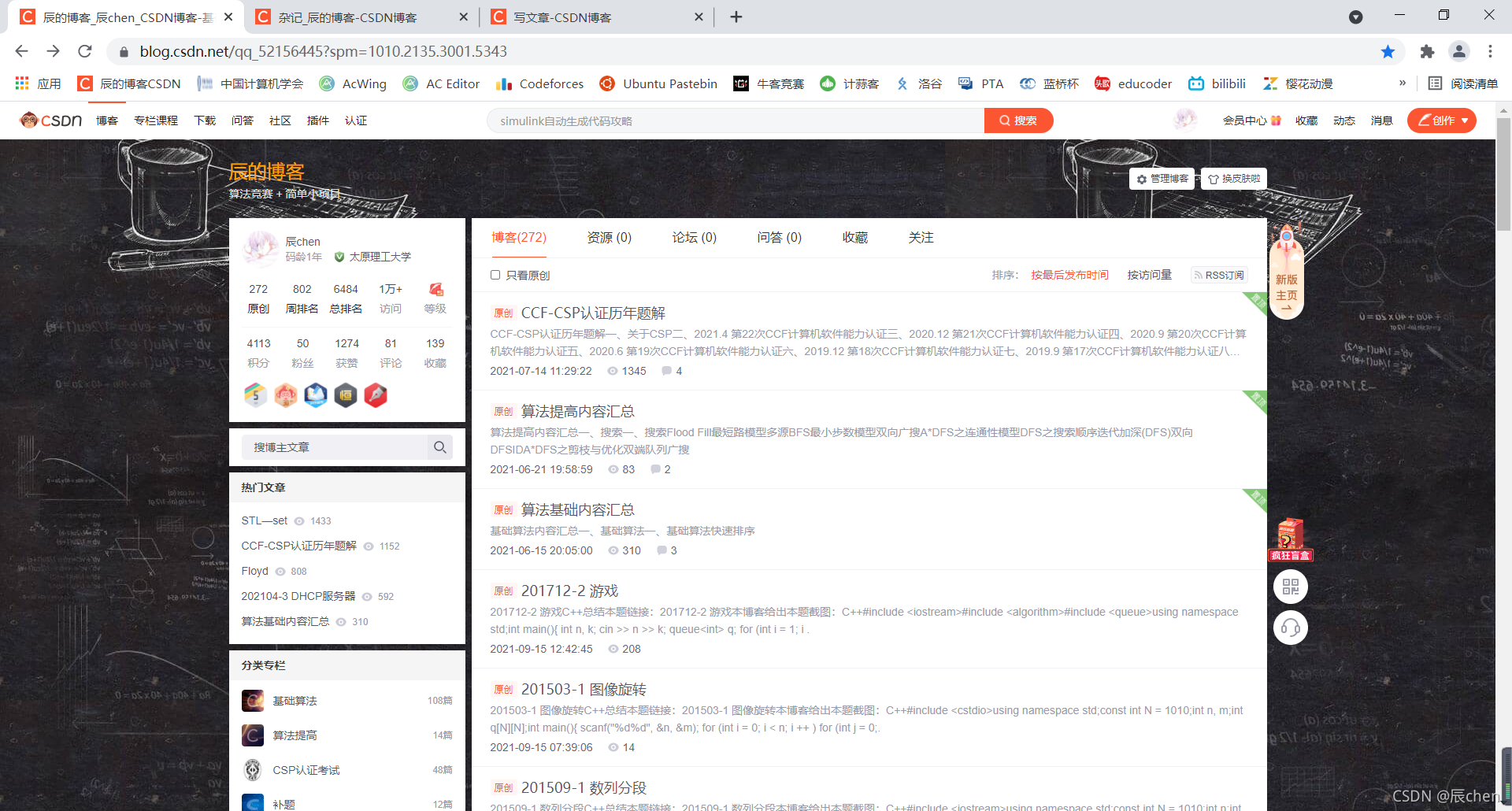1512x811 pixels.
Task: Click the 搜博主文章 search field
Action: pyautogui.click(x=334, y=447)
